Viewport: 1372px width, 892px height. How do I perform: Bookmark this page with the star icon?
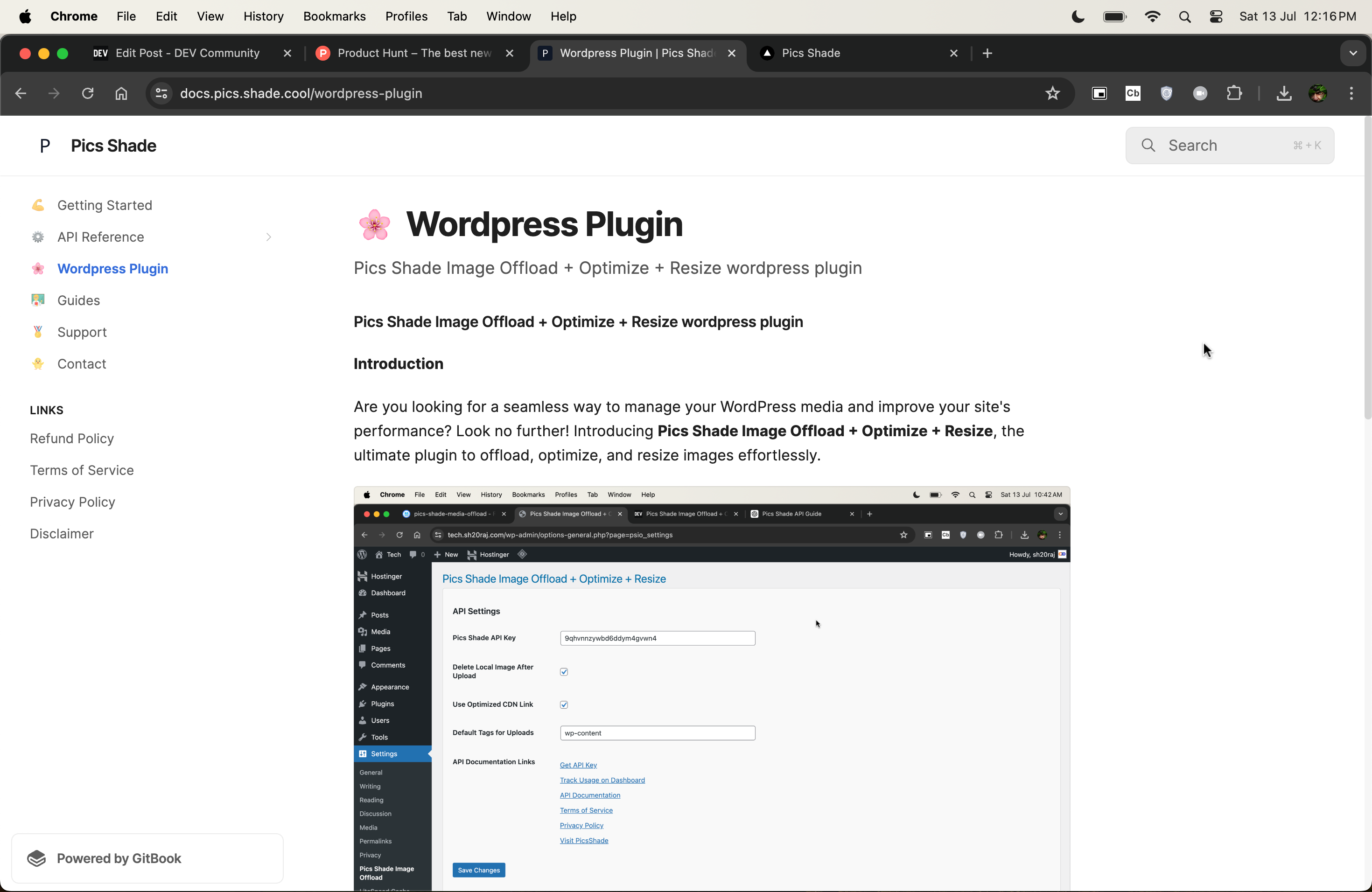click(x=1053, y=93)
